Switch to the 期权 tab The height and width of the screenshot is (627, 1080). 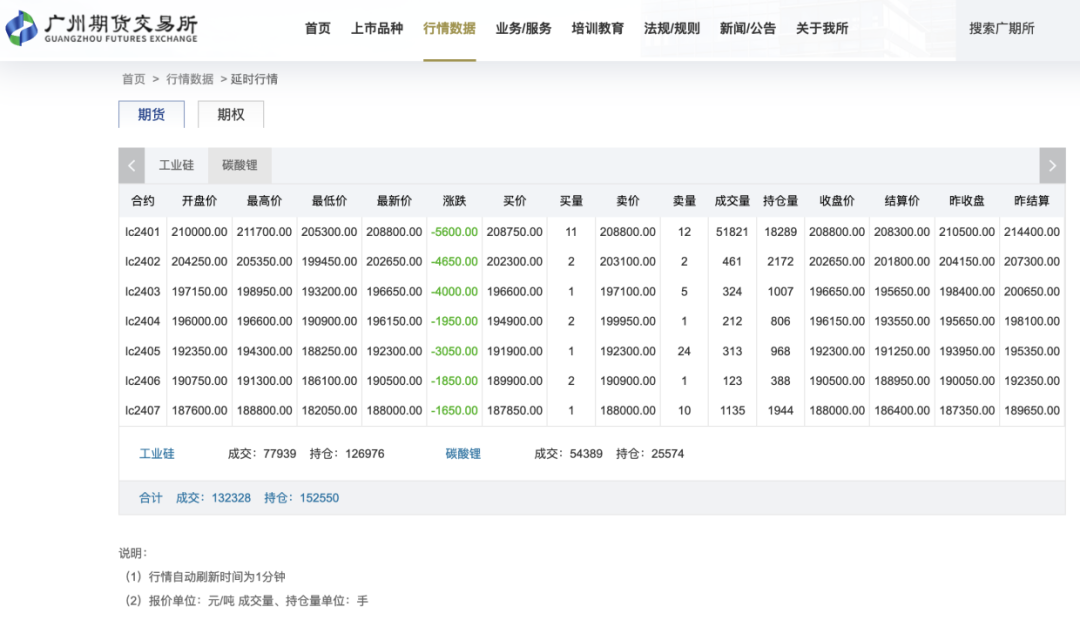231,114
